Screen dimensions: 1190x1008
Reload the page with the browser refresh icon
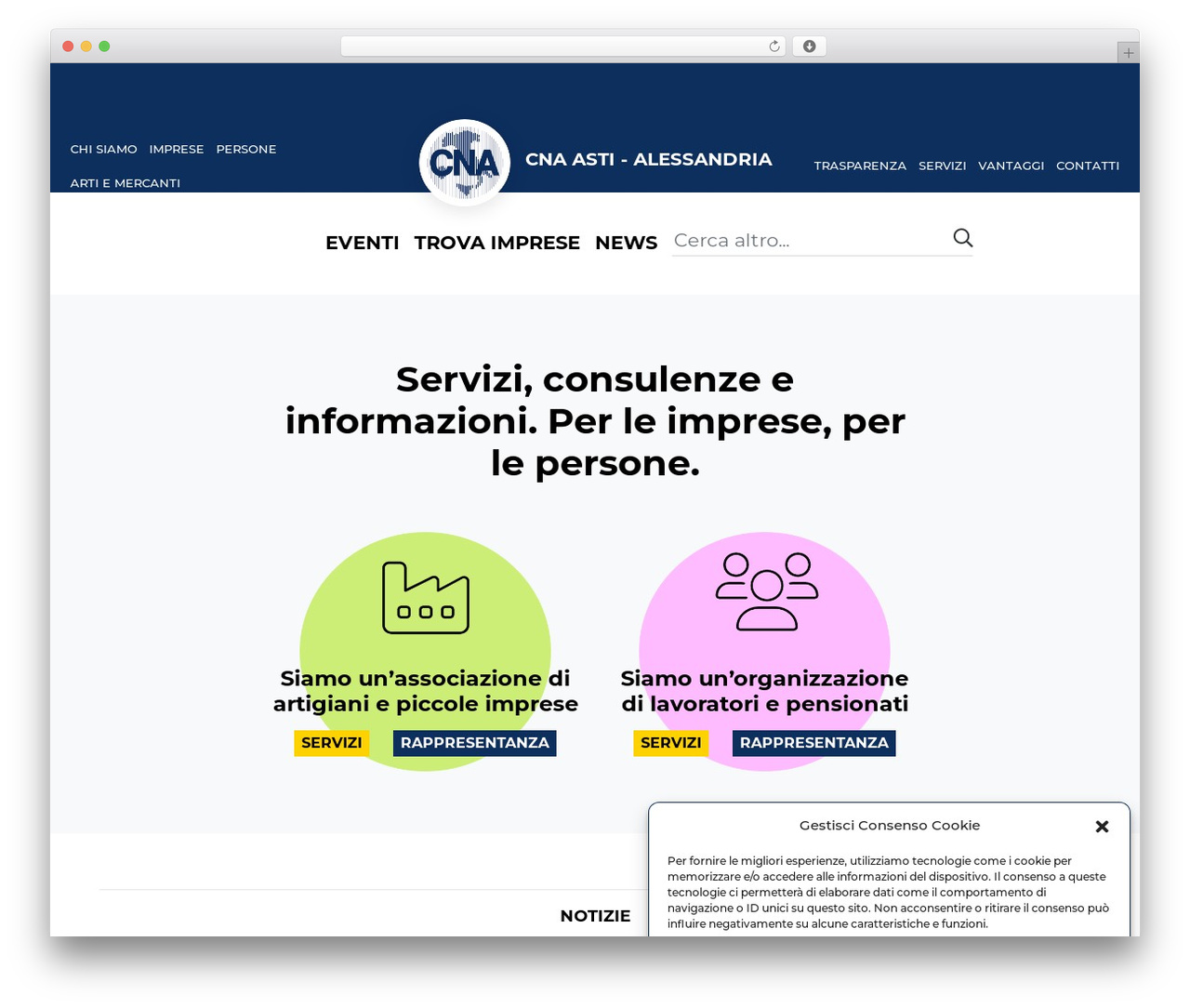tap(773, 46)
